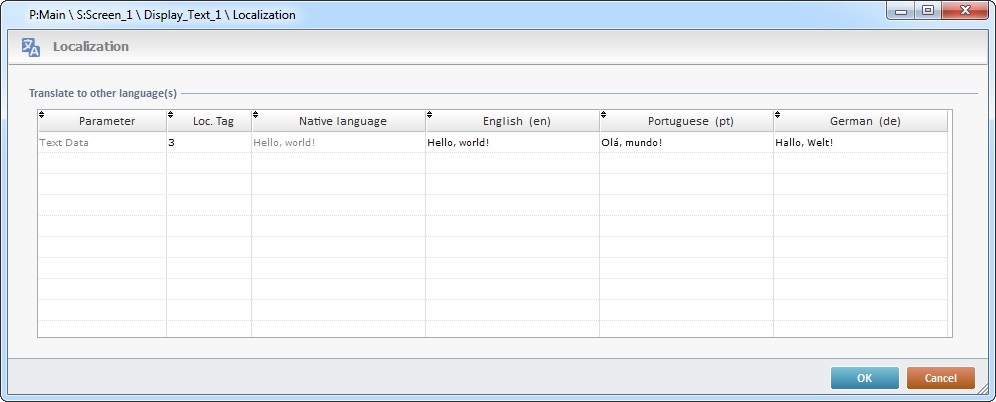Viewport: 996px width, 402px height.
Task: Click sort arrows icon on Loc. Tag column
Action: [x=171, y=115]
